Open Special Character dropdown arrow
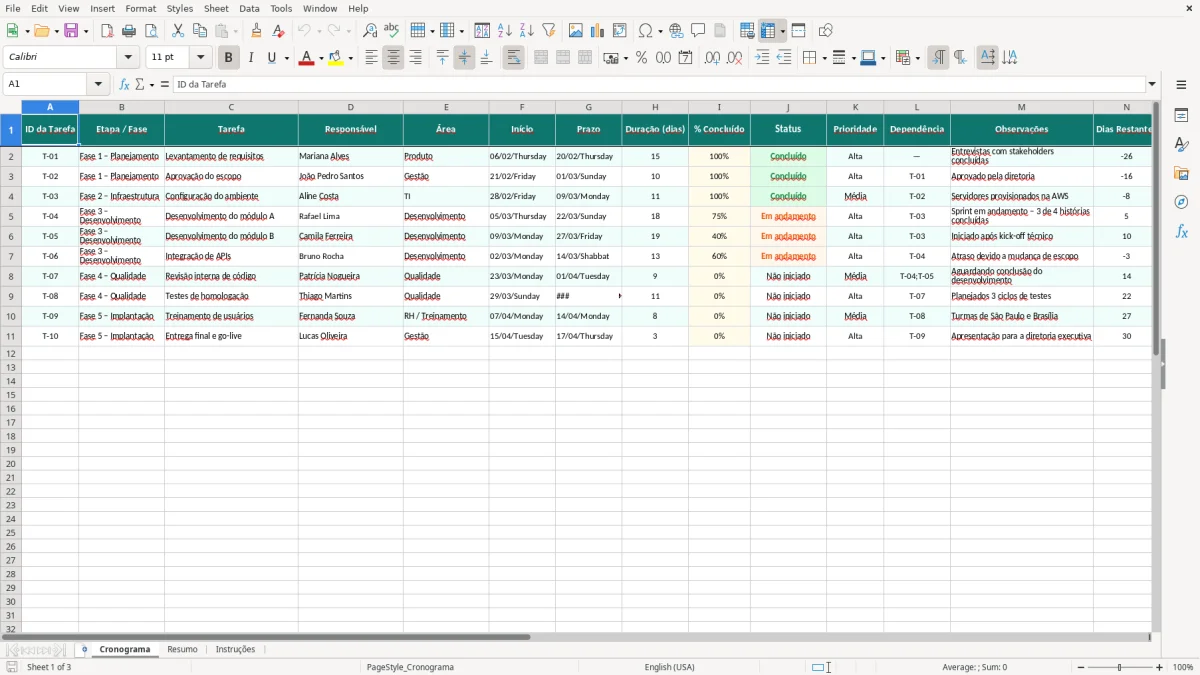This screenshot has width=1200, height=675. tap(660, 31)
